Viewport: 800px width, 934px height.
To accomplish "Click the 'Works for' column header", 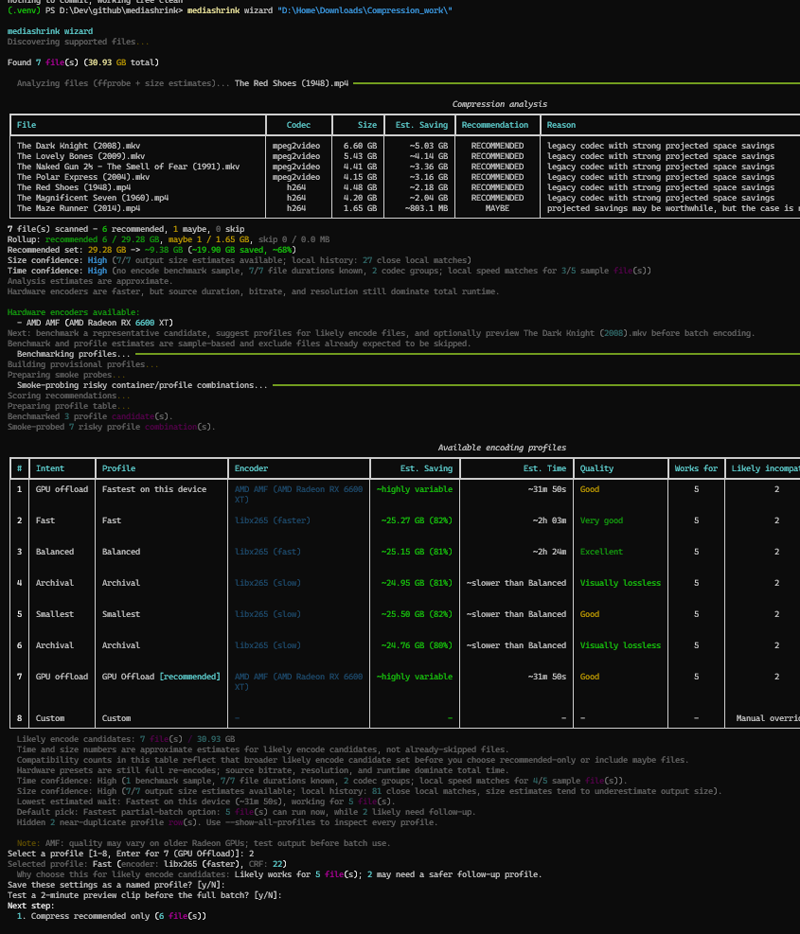I will (696, 469).
